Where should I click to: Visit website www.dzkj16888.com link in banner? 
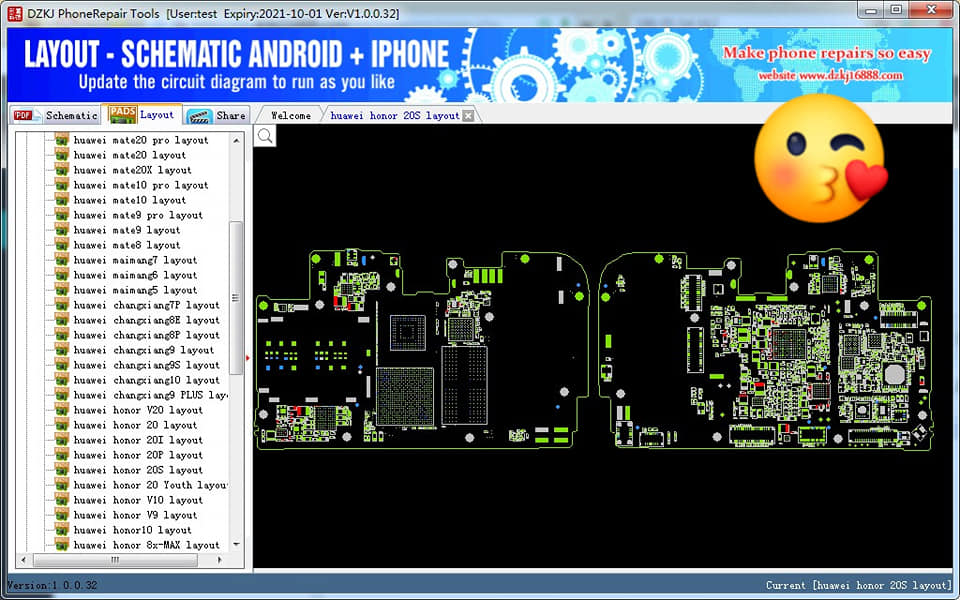pos(830,76)
